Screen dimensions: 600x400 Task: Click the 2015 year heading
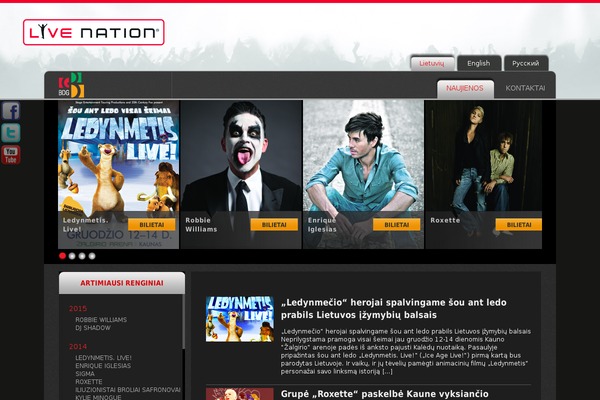coord(78,309)
